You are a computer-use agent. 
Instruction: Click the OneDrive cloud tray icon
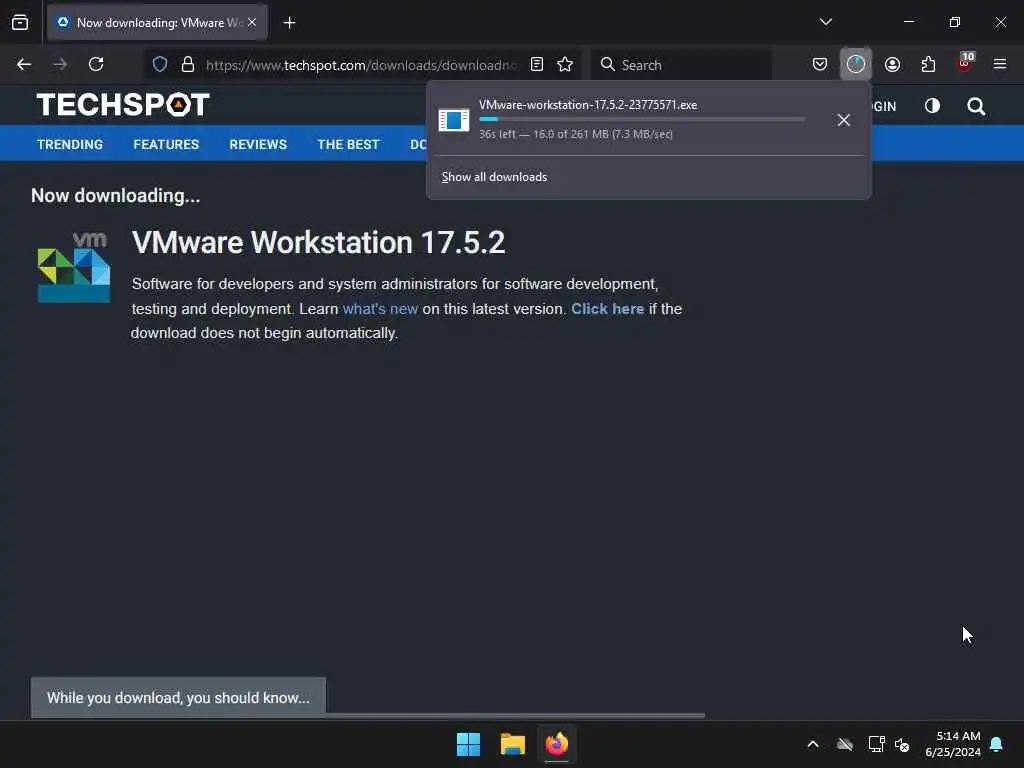[844, 744]
